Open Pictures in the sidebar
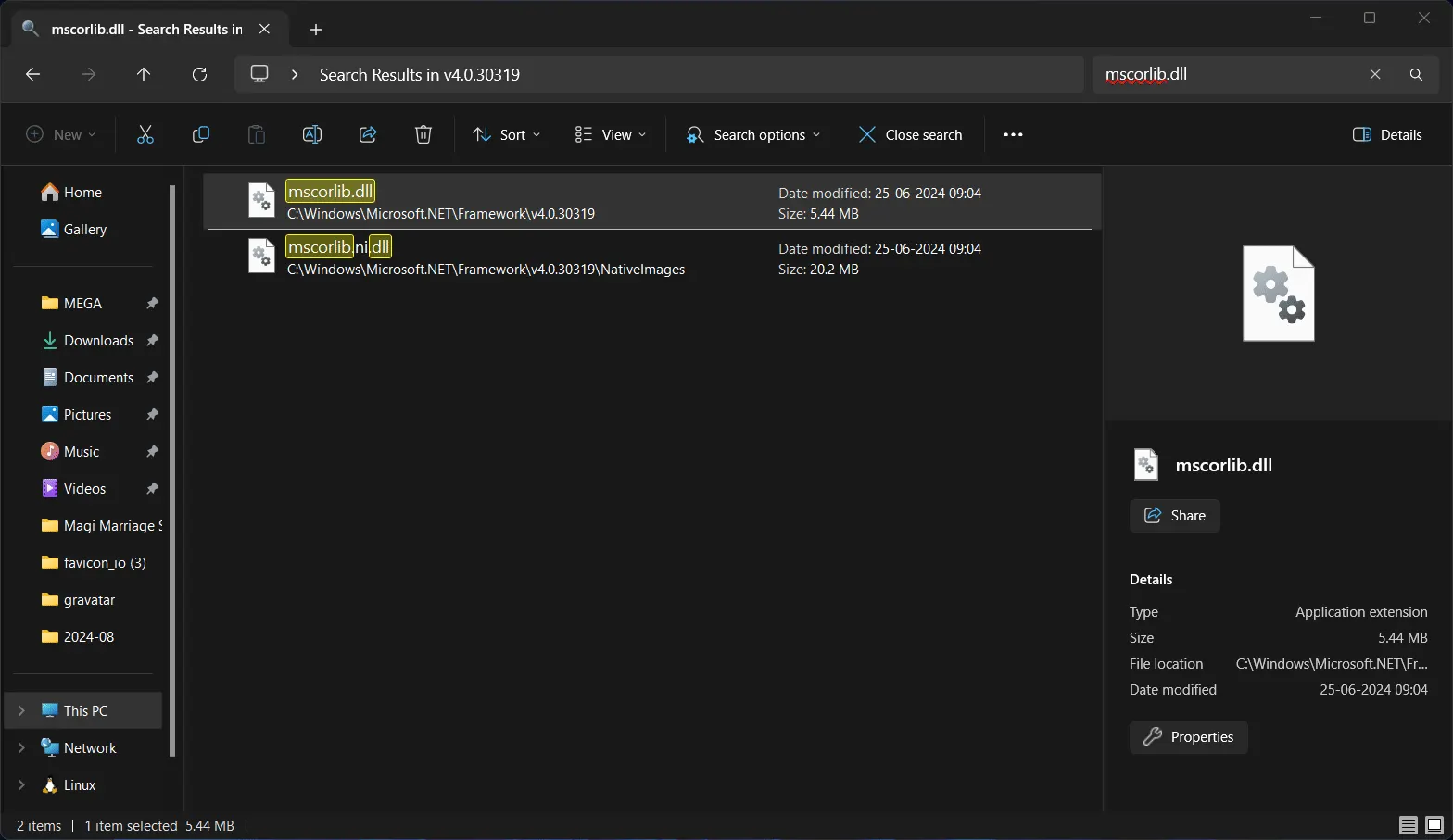 [x=87, y=414]
